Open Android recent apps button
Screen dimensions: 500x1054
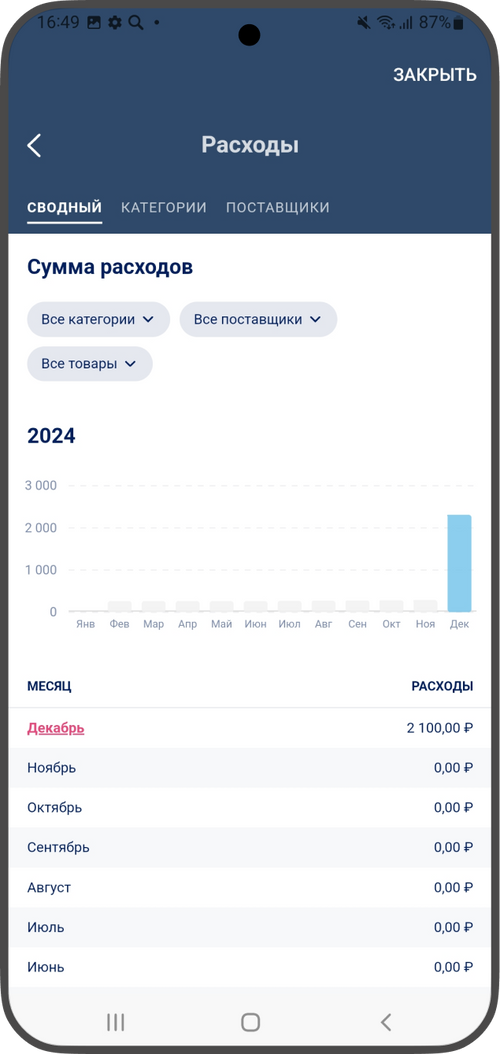pos(116,1022)
